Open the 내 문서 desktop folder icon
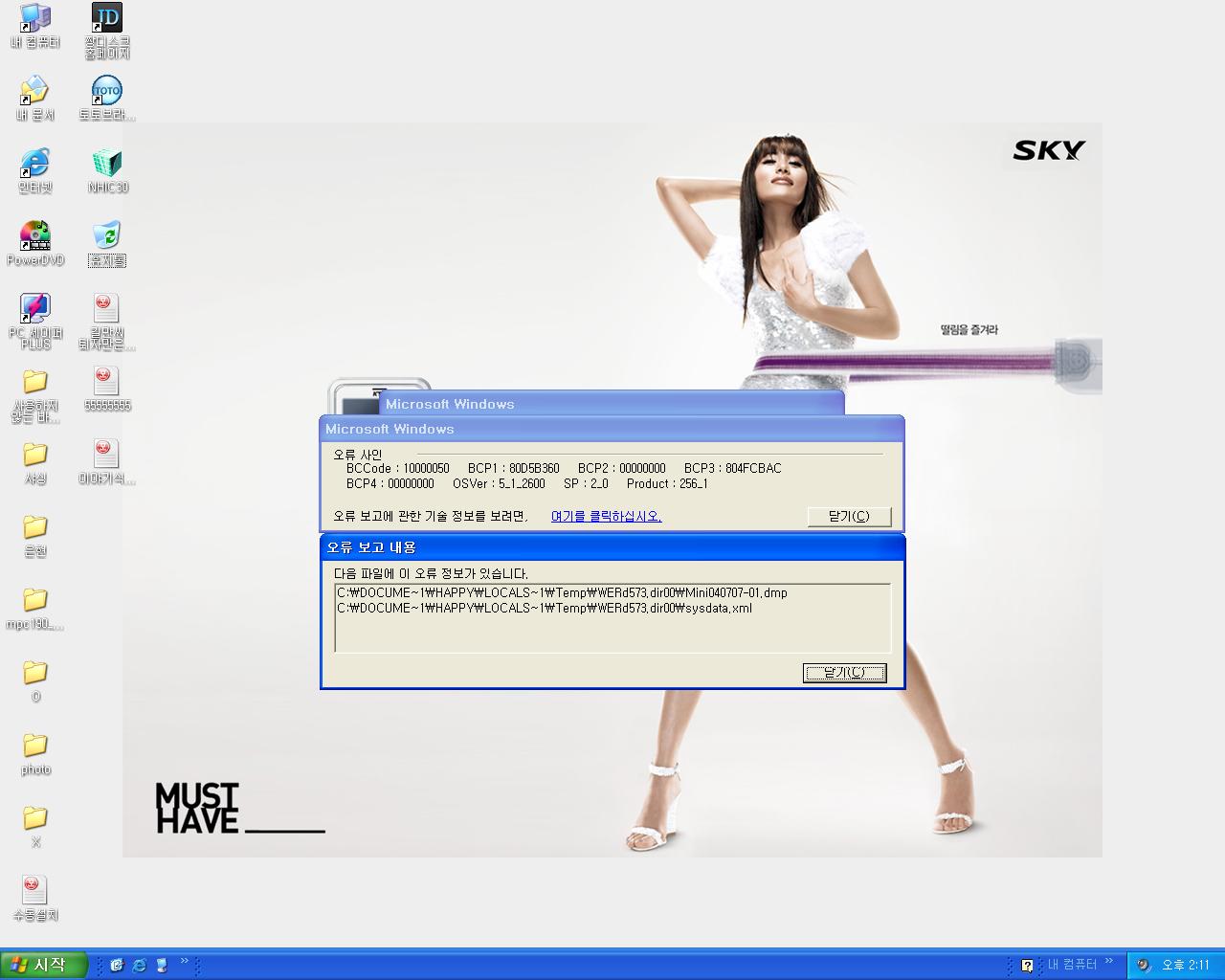The height and width of the screenshot is (980, 1225). [35, 99]
